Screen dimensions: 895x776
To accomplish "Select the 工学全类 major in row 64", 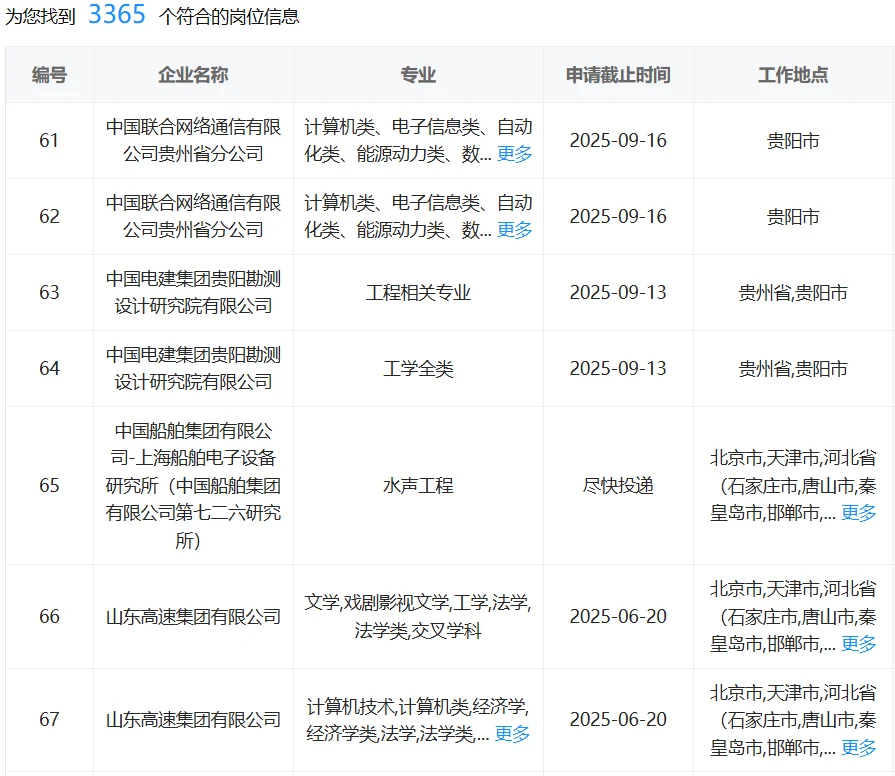I will point(416,368).
